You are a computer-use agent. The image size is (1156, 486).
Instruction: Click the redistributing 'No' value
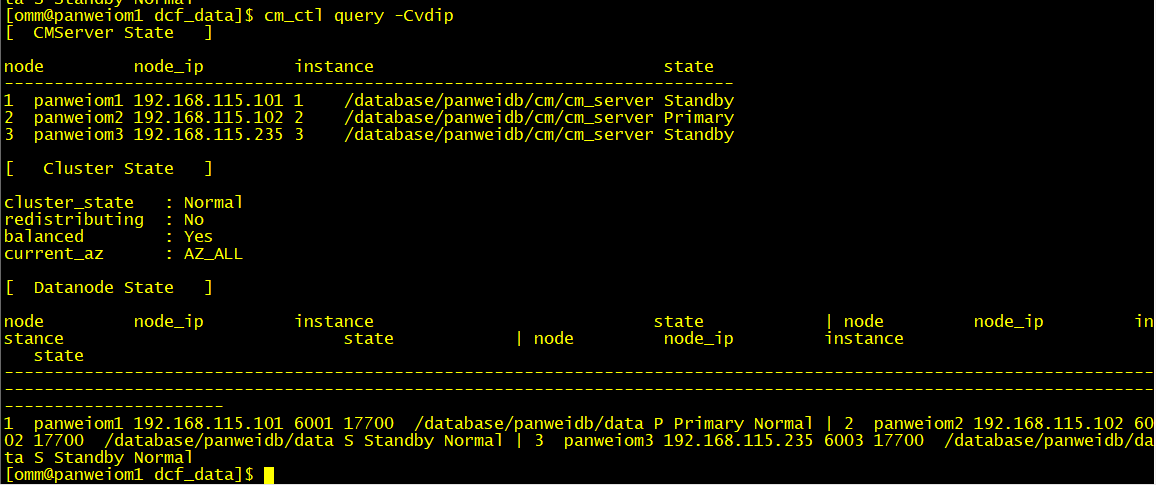tap(193, 219)
